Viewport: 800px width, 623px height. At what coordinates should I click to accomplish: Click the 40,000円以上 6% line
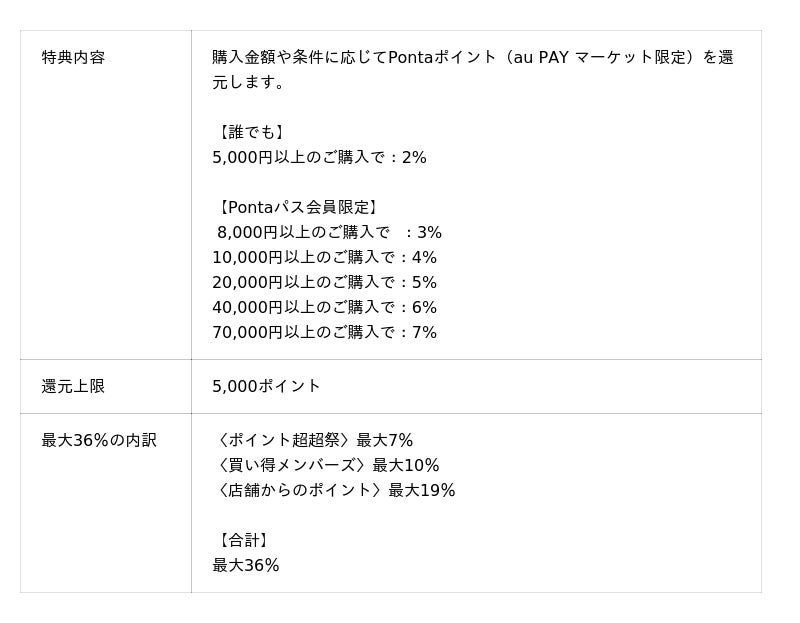[x=324, y=307]
